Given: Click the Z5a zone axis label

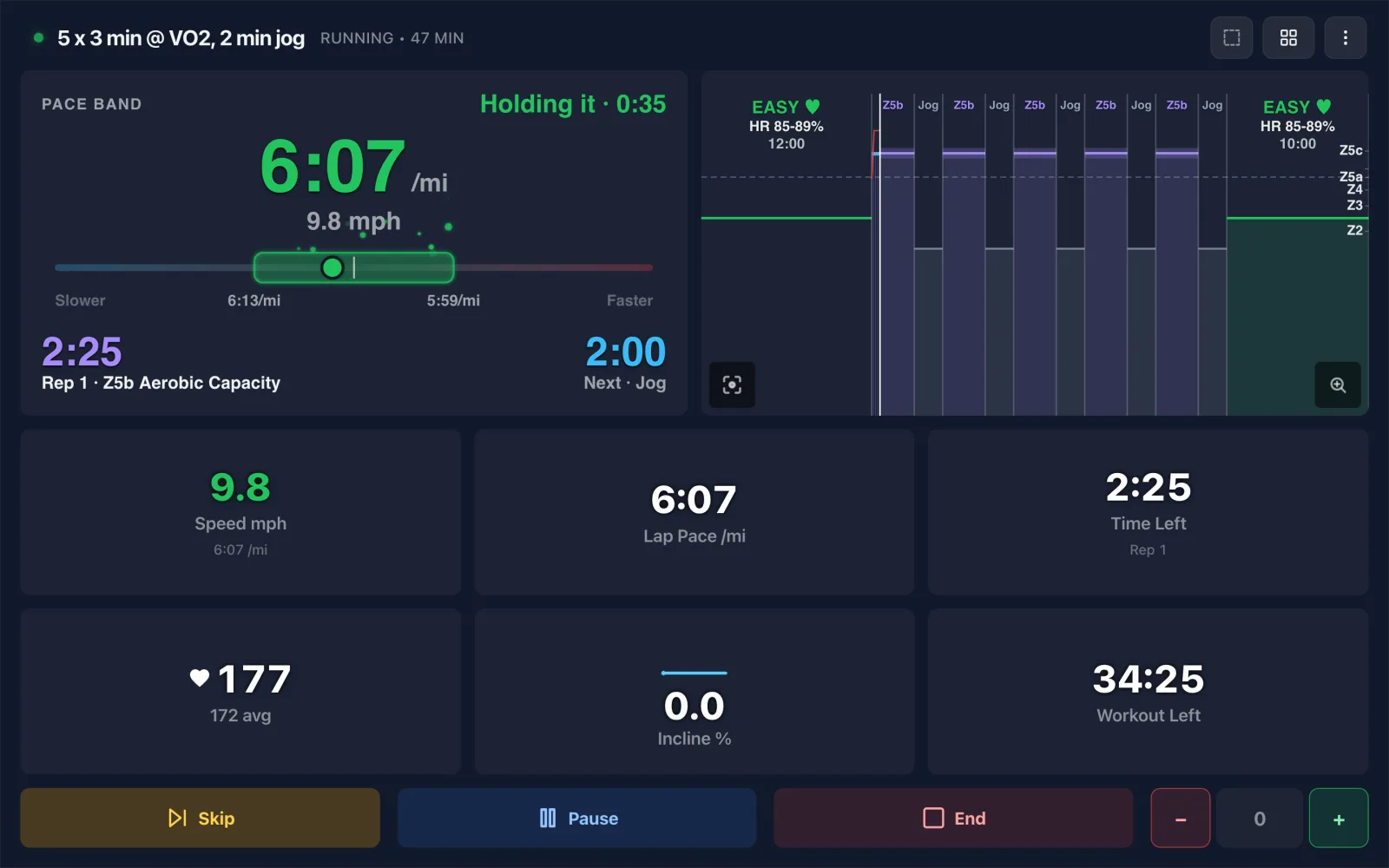Looking at the screenshot, I should 1351,176.
